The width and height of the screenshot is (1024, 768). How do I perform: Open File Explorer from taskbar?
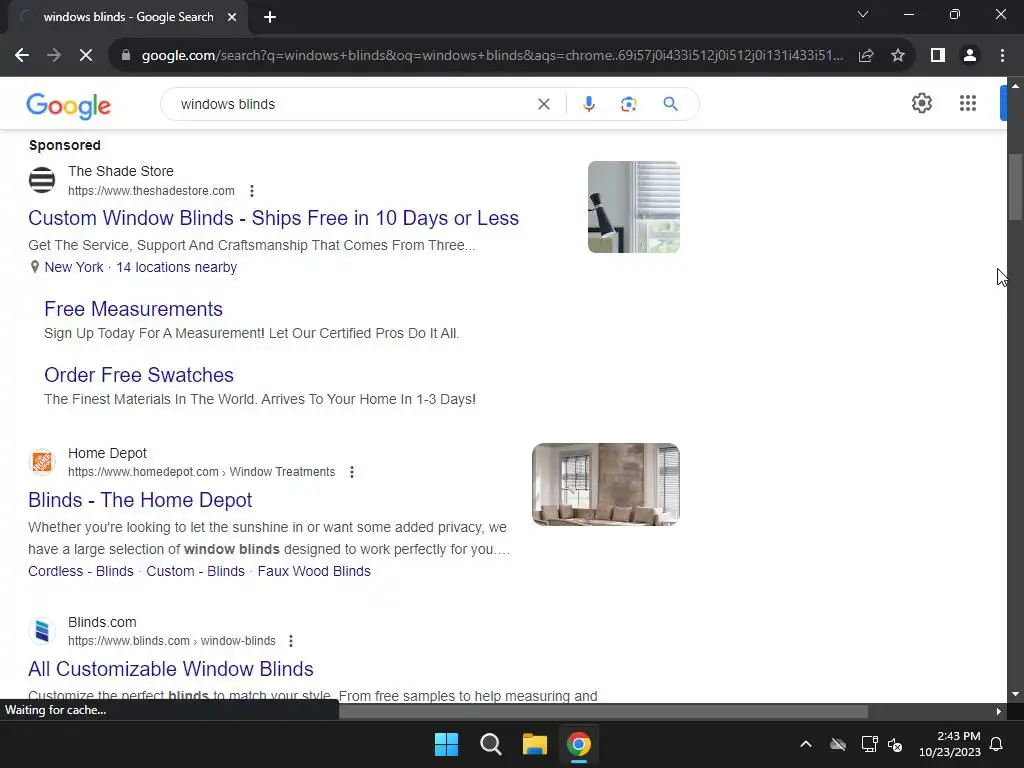pos(534,744)
